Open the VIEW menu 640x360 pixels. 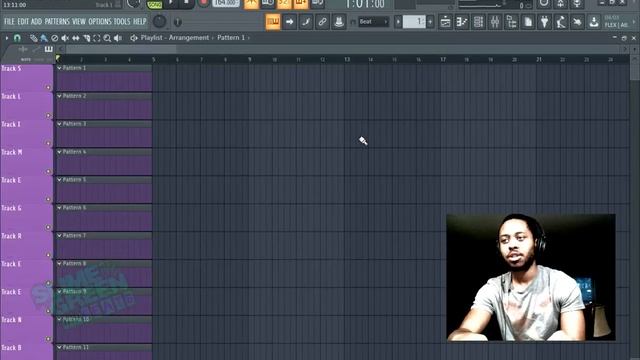click(79, 22)
